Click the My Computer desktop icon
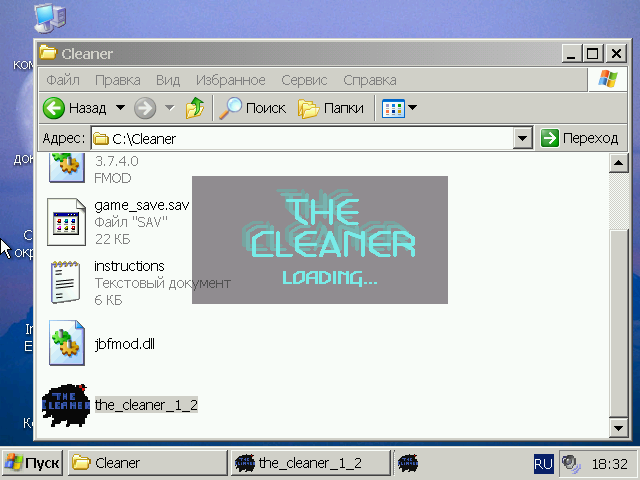Screen dimensions: 640x480 [50, 18]
